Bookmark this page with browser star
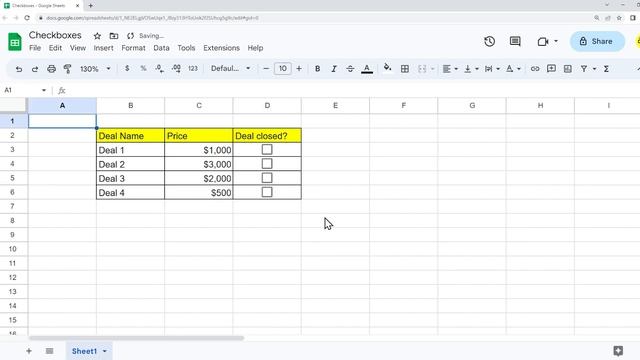Image resolution: width=640 pixels, height=360 pixels. click(619, 18)
